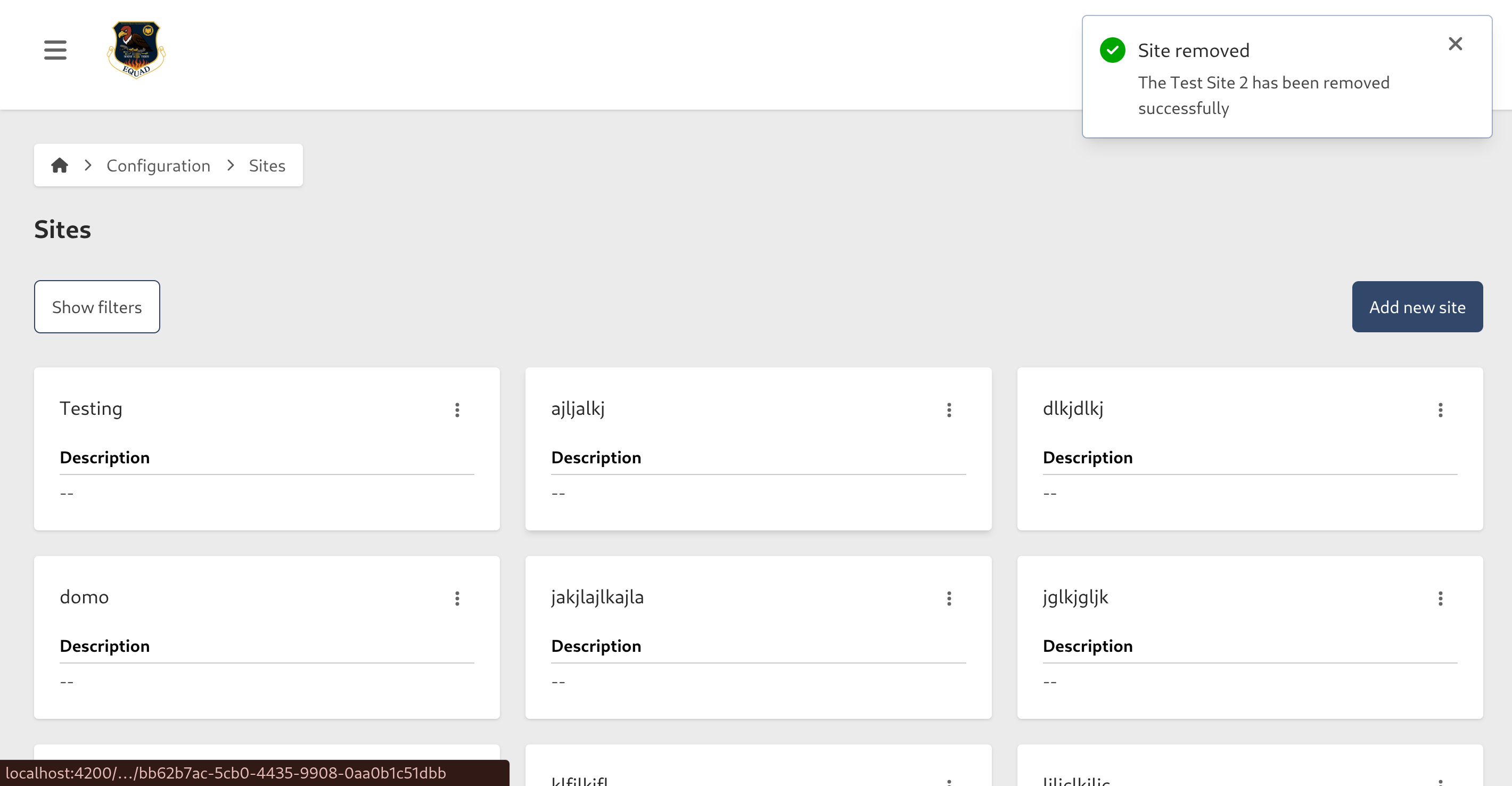Open options for the jakjlajlkajla site
The width and height of the screenshot is (1512, 786).
949,598
